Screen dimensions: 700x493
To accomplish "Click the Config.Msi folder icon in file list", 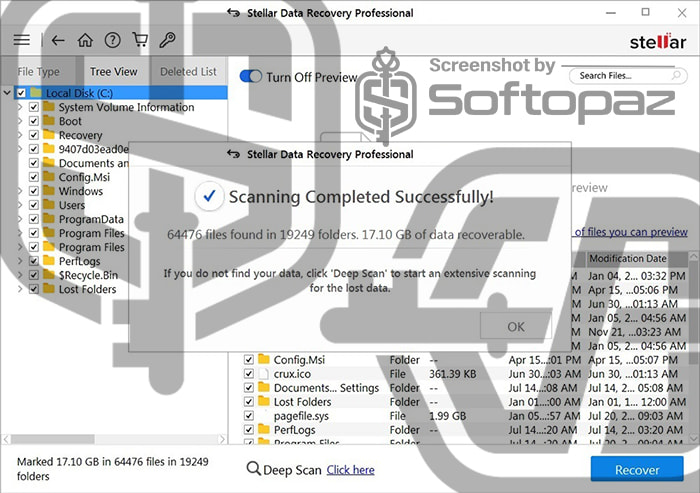I will (264, 359).
